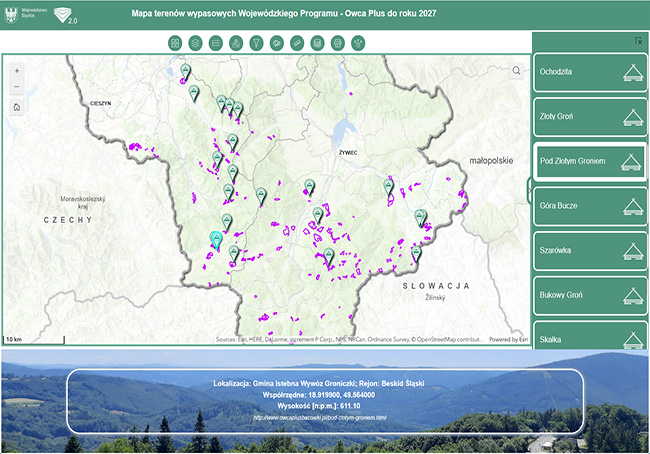650x454 pixels.
Task: Click the Powered by Esri text
Action: (508, 340)
